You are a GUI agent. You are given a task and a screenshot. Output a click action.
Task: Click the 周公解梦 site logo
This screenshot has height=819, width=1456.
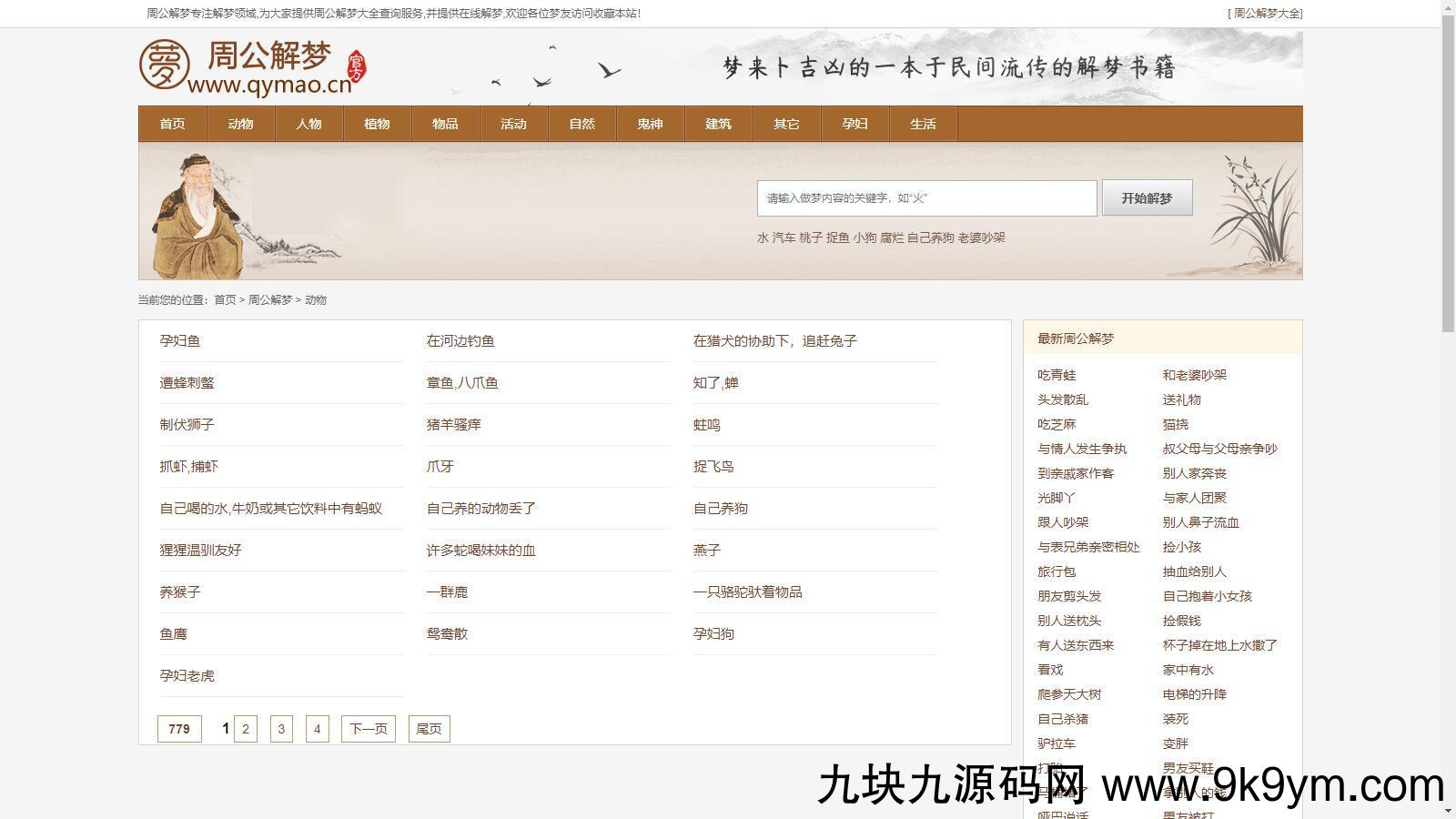pyautogui.click(x=252, y=66)
